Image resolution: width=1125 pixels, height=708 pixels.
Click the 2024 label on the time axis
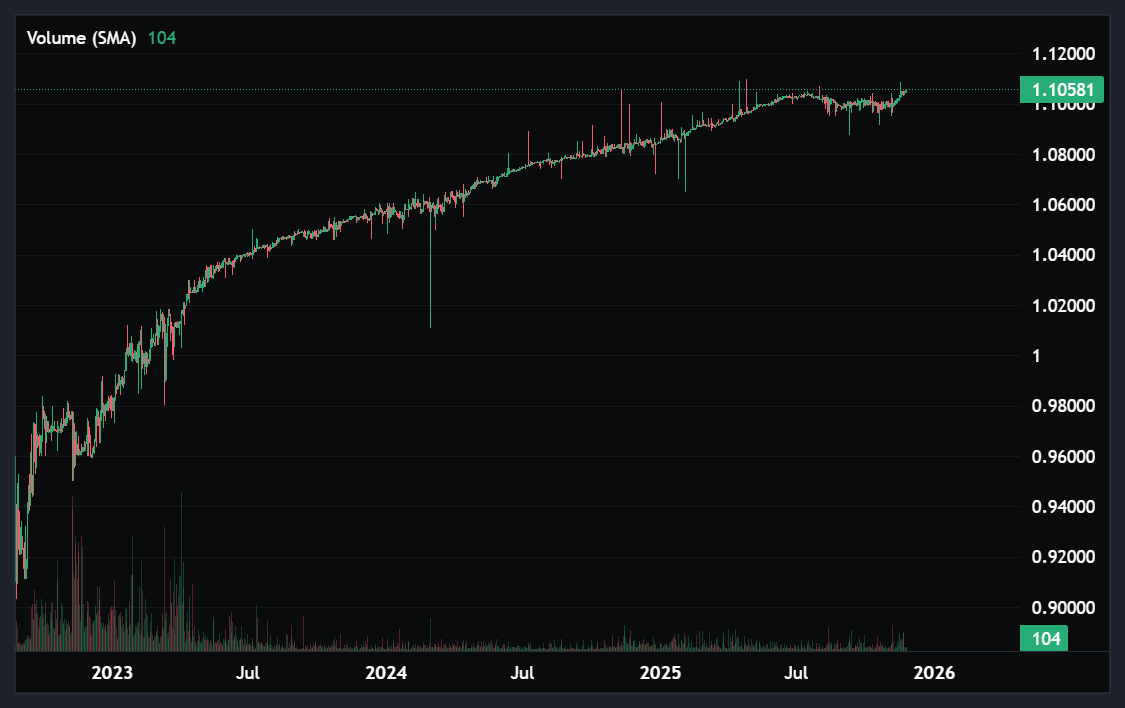[386, 673]
